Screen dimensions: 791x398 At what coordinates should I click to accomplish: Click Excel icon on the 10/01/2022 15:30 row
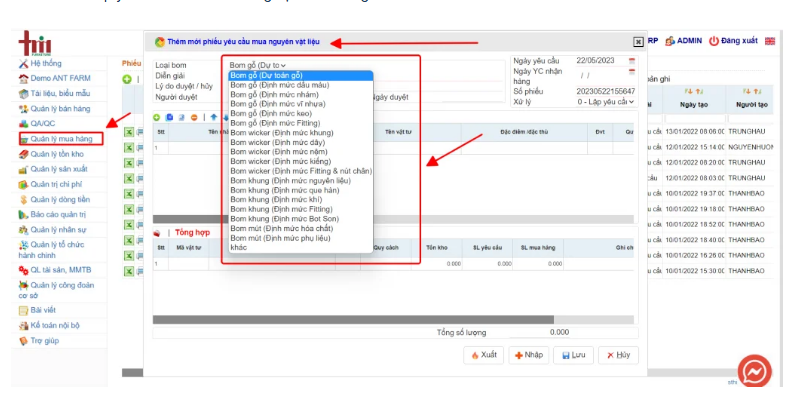click(x=129, y=271)
